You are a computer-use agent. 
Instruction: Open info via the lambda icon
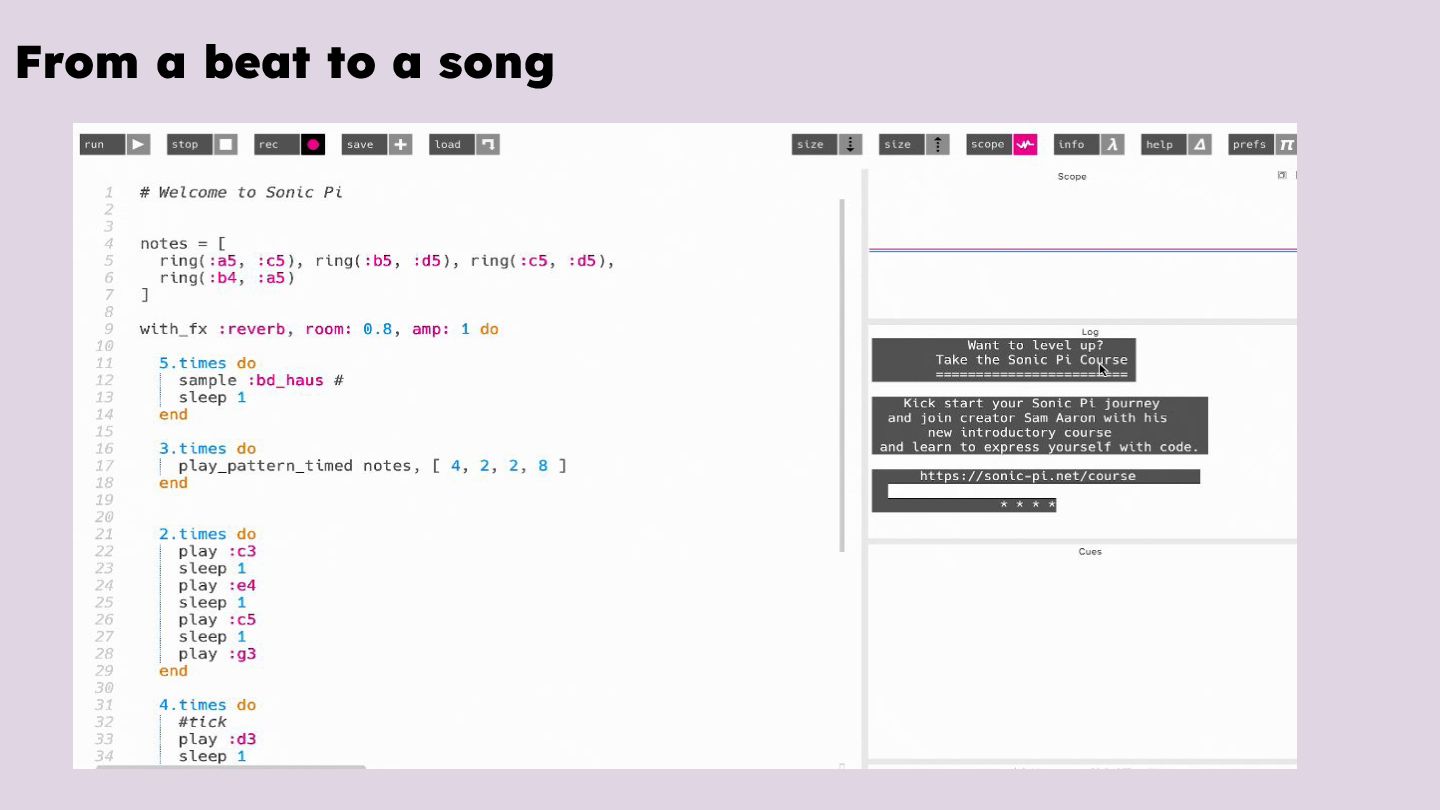coord(1112,144)
